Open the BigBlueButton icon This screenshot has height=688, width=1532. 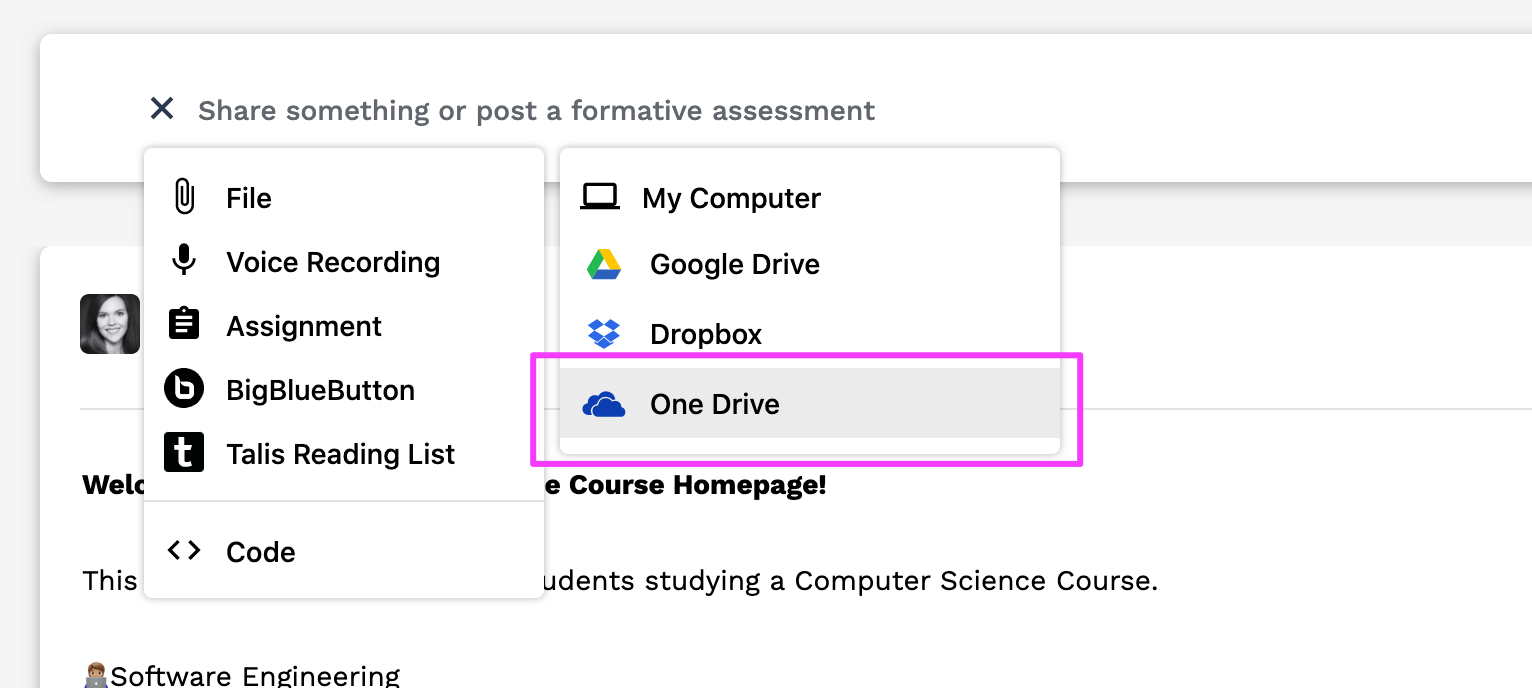point(184,389)
